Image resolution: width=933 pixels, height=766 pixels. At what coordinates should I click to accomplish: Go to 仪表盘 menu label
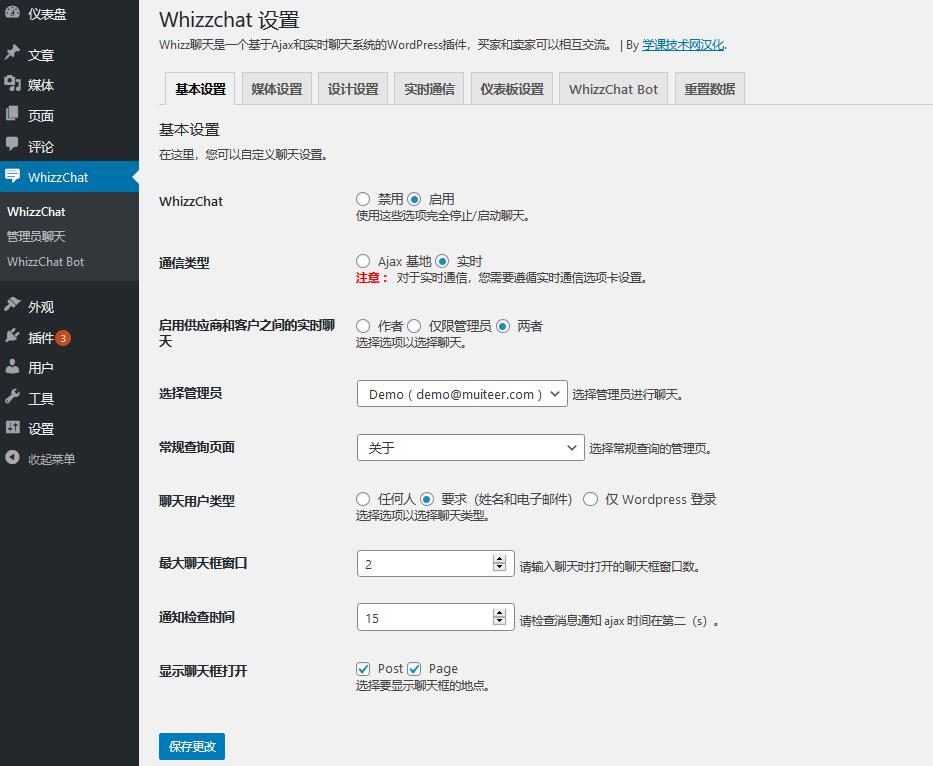[47, 14]
